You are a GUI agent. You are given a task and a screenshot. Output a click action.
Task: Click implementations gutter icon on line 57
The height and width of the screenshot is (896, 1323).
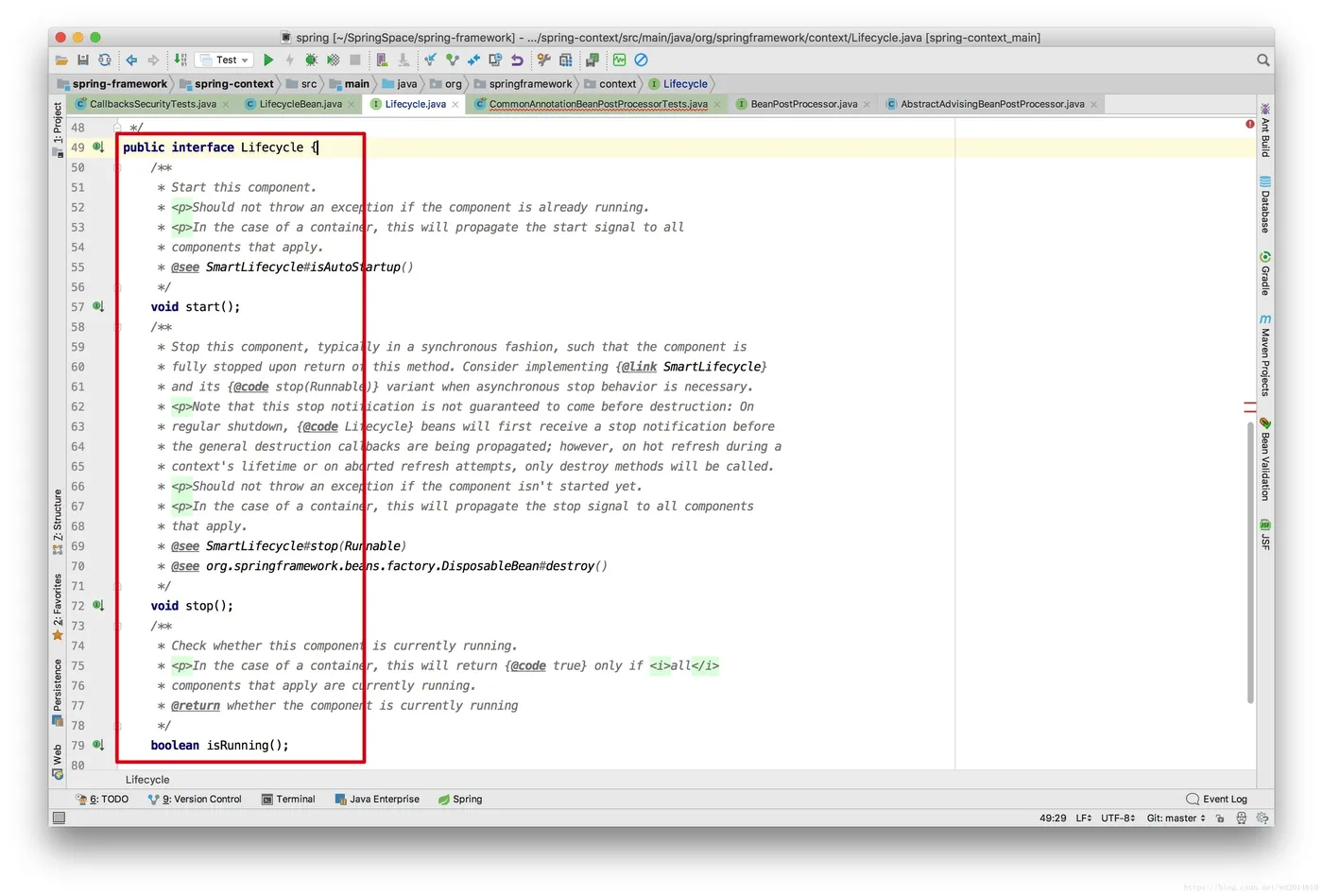98,306
